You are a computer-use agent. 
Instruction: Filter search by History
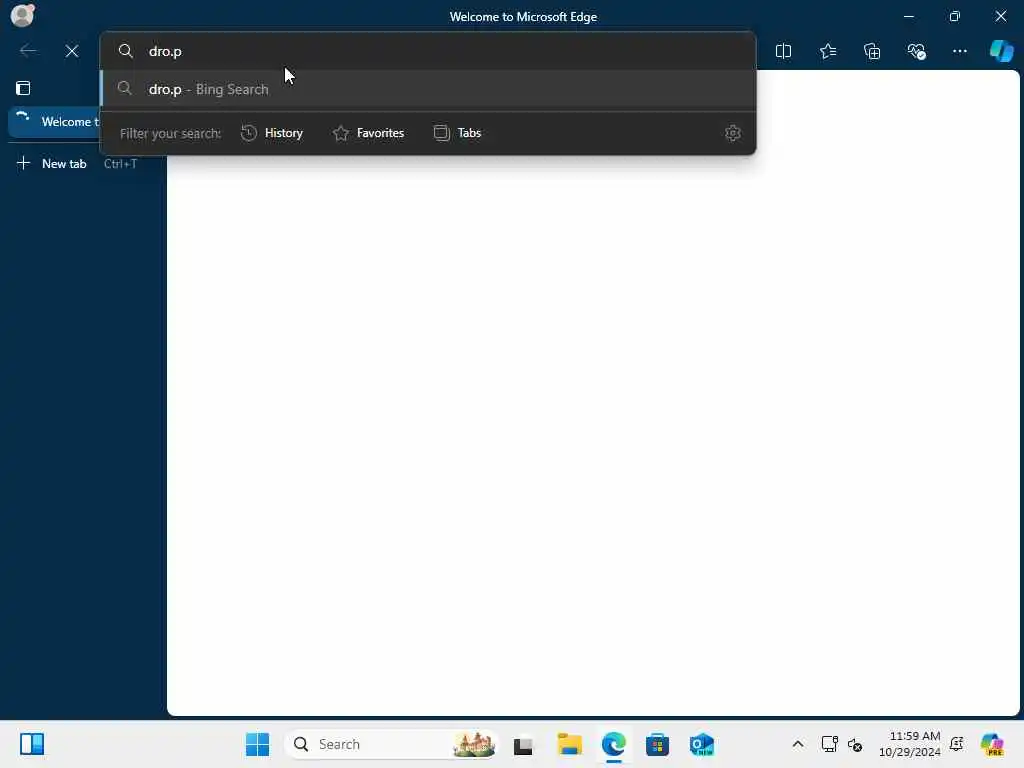point(272,133)
